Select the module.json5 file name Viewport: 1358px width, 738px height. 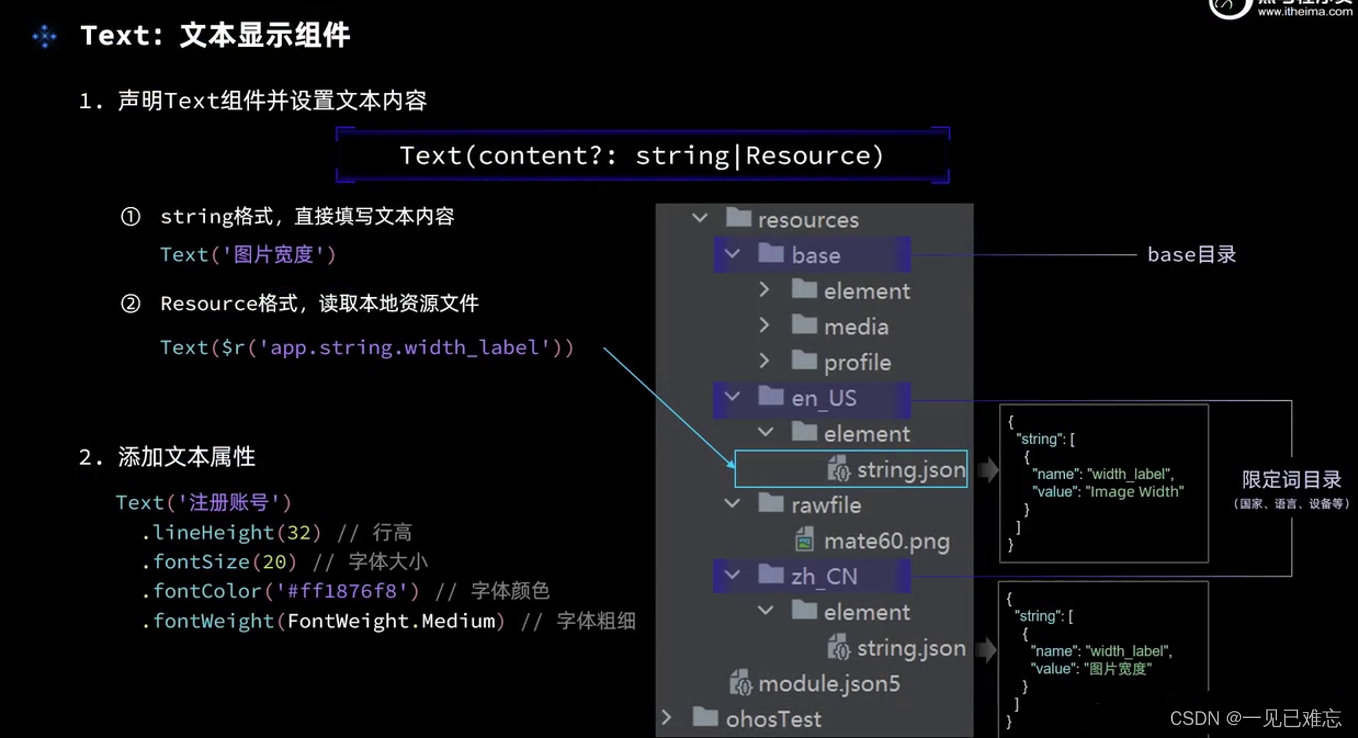click(829, 684)
